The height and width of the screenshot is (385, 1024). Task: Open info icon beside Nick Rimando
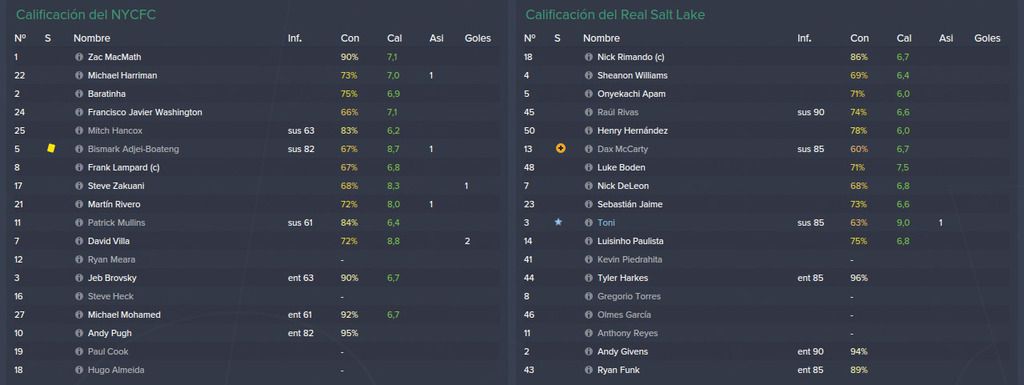pos(589,57)
